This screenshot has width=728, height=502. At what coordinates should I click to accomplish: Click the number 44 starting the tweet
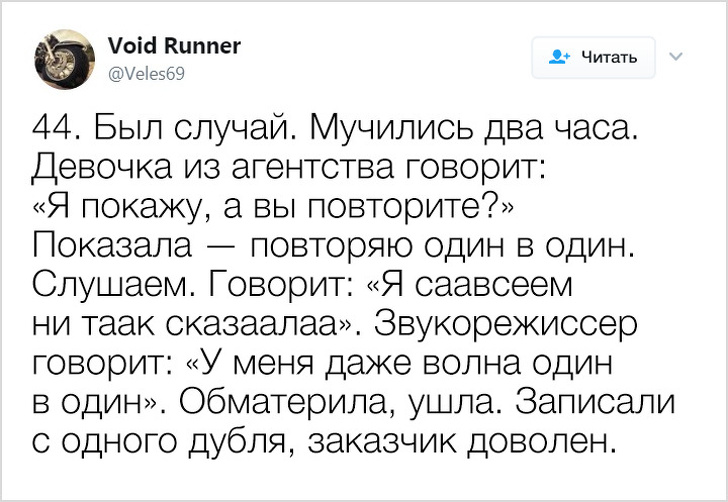pyautogui.click(x=54, y=129)
